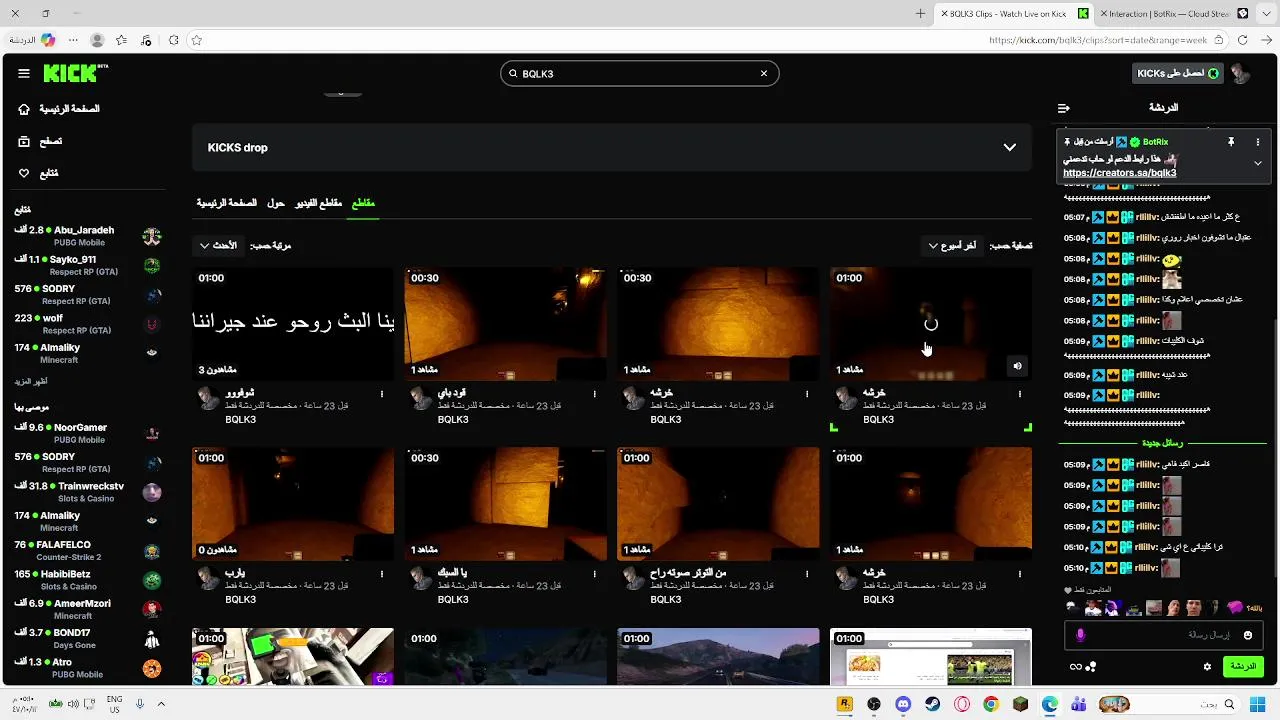Open wolf channel in sidebar
Viewport: 1280px width, 720px height.
coord(88,324)
